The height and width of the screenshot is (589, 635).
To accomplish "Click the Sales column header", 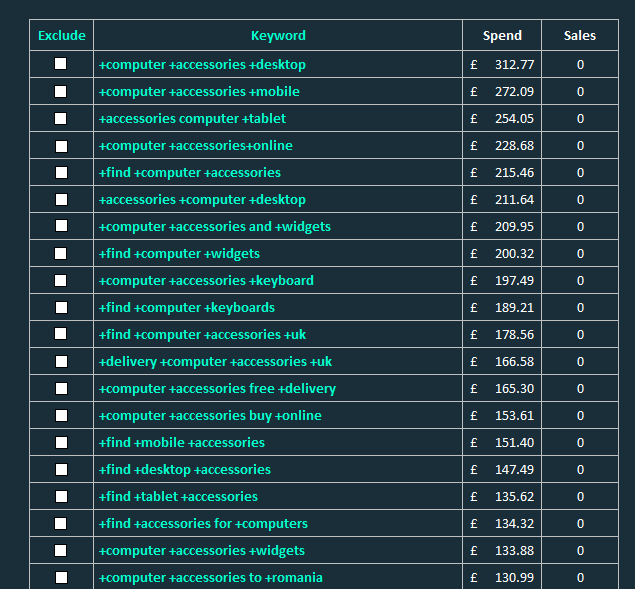I will click(x=580, y=35).
